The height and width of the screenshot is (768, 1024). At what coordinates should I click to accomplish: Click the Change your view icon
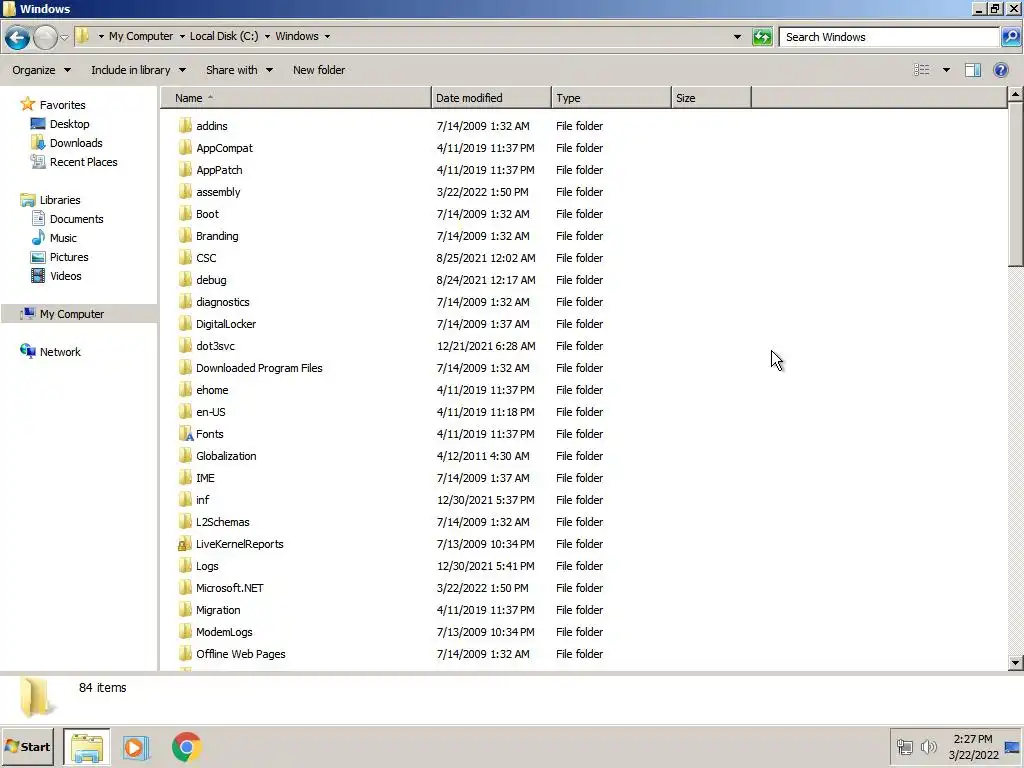coord(921,70)
